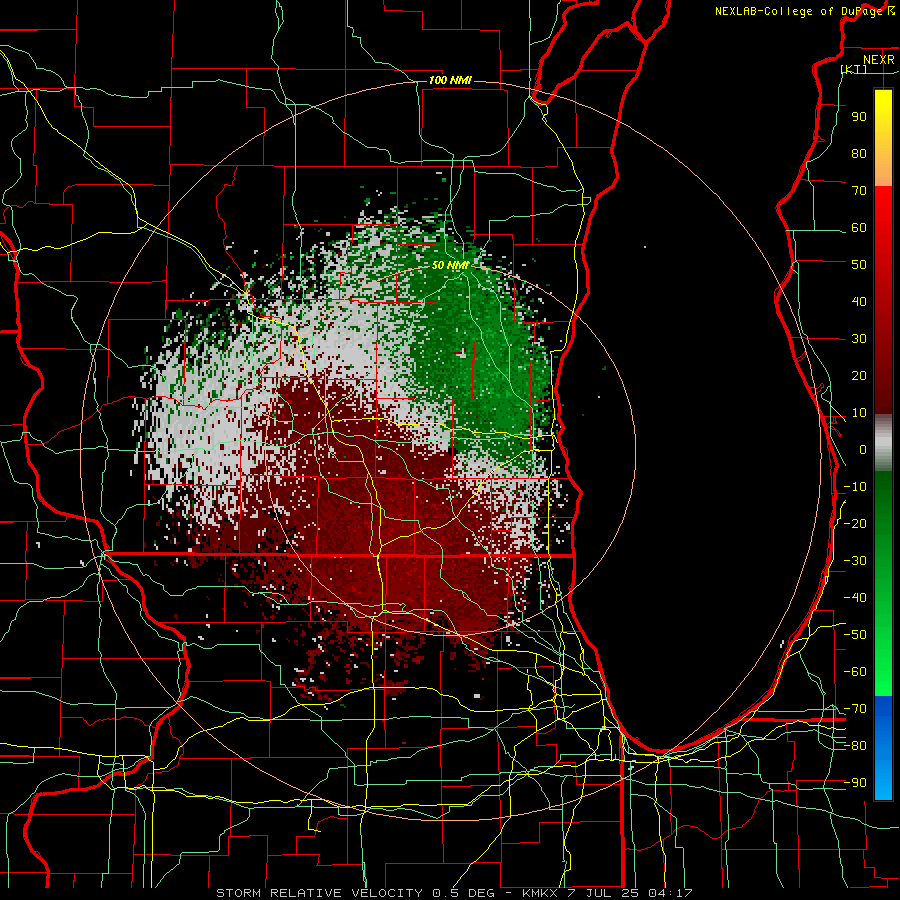Click the positive 50 scale value
This screenshot has height=900, width=900.
click(x=859, y=265)
